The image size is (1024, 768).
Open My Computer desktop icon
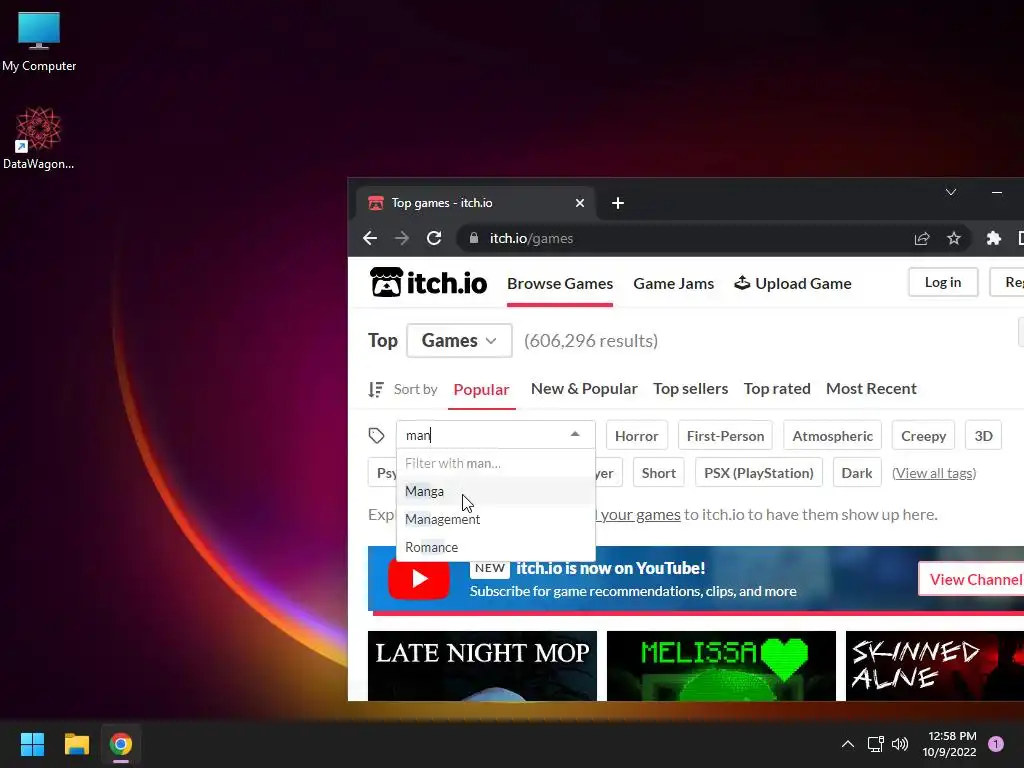click(39, 42)
